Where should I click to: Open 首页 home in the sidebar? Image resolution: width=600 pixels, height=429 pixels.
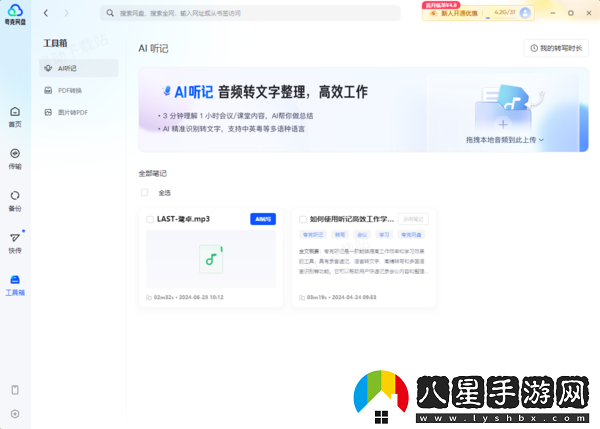click(15, 117)
